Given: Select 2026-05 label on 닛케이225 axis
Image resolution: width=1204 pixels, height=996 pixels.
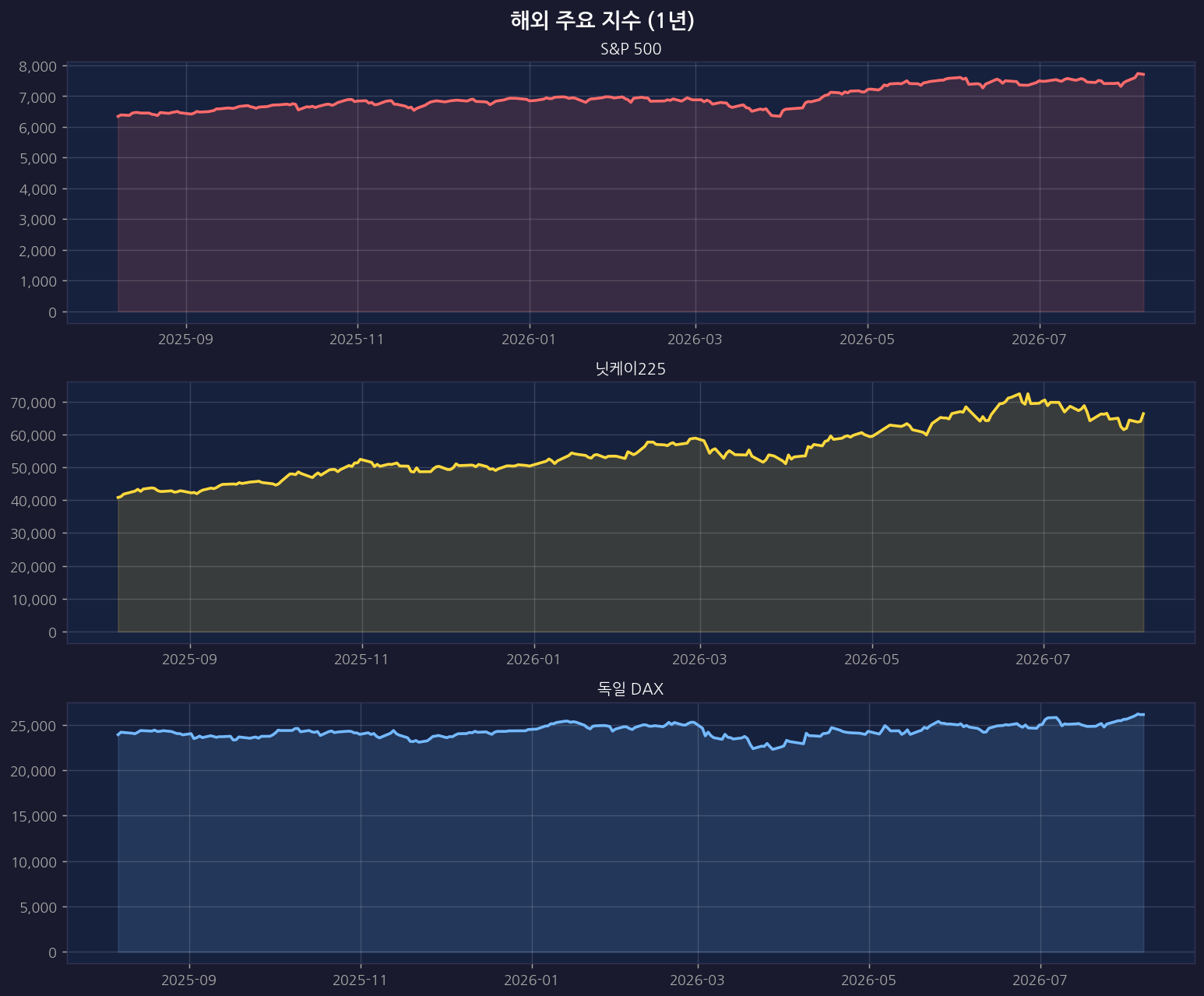Looking at the screenshot, I should (872, 660).
